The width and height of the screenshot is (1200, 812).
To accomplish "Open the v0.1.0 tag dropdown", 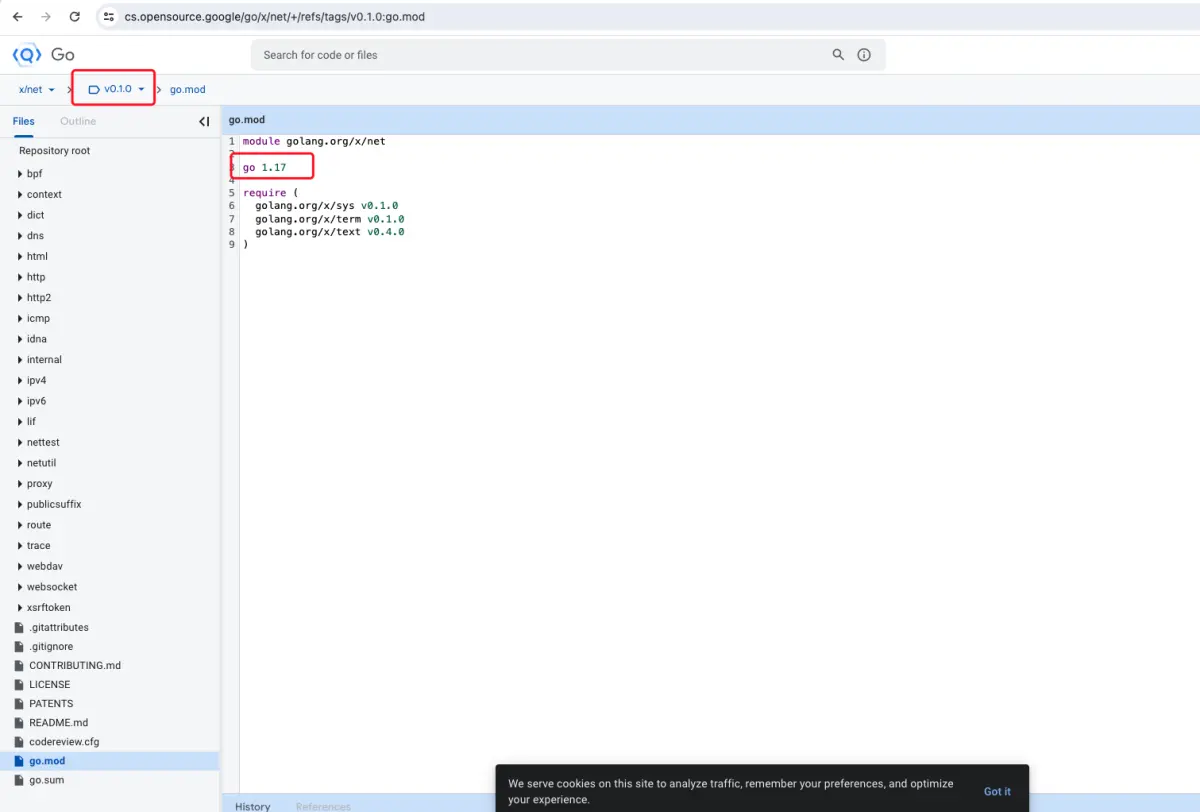I will click(117, 90).
